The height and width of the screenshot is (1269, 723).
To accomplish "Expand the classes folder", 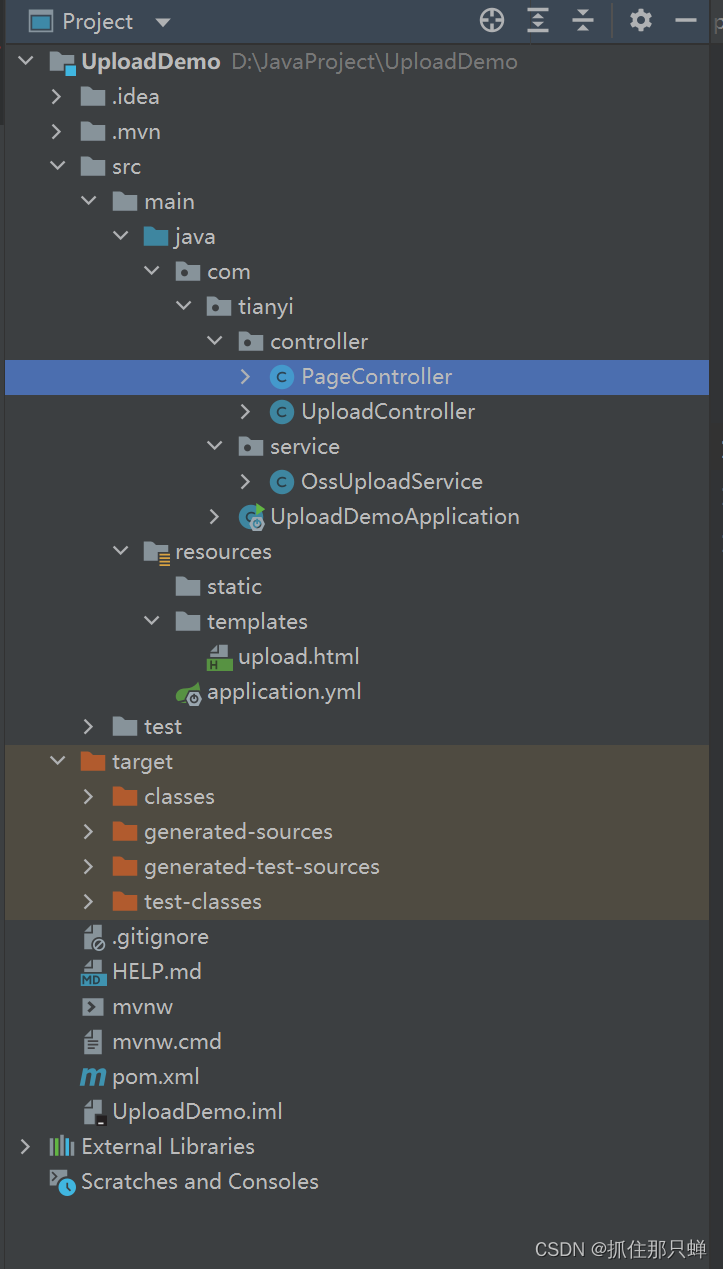I will tap(89, 797).
